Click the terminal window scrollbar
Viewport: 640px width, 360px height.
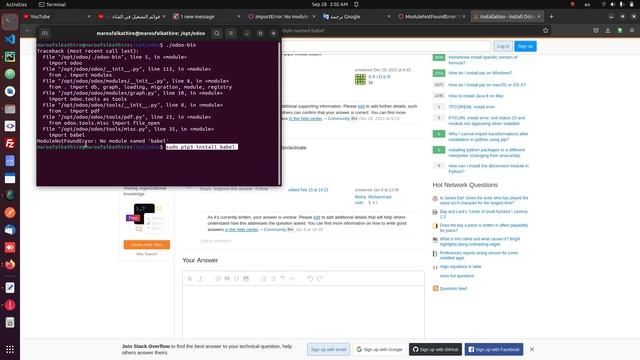click(279, 112)
